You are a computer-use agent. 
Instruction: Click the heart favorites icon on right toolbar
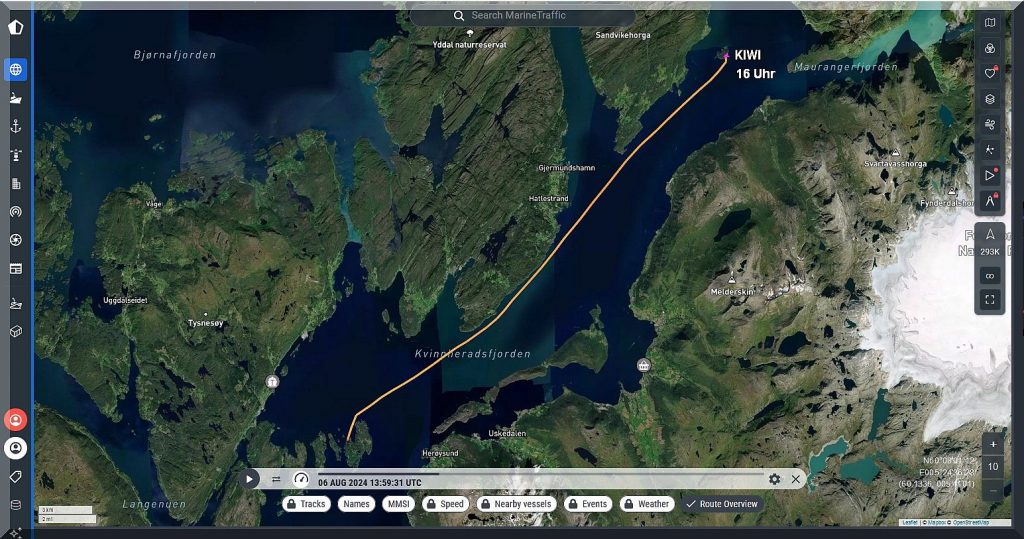[989, 73]
